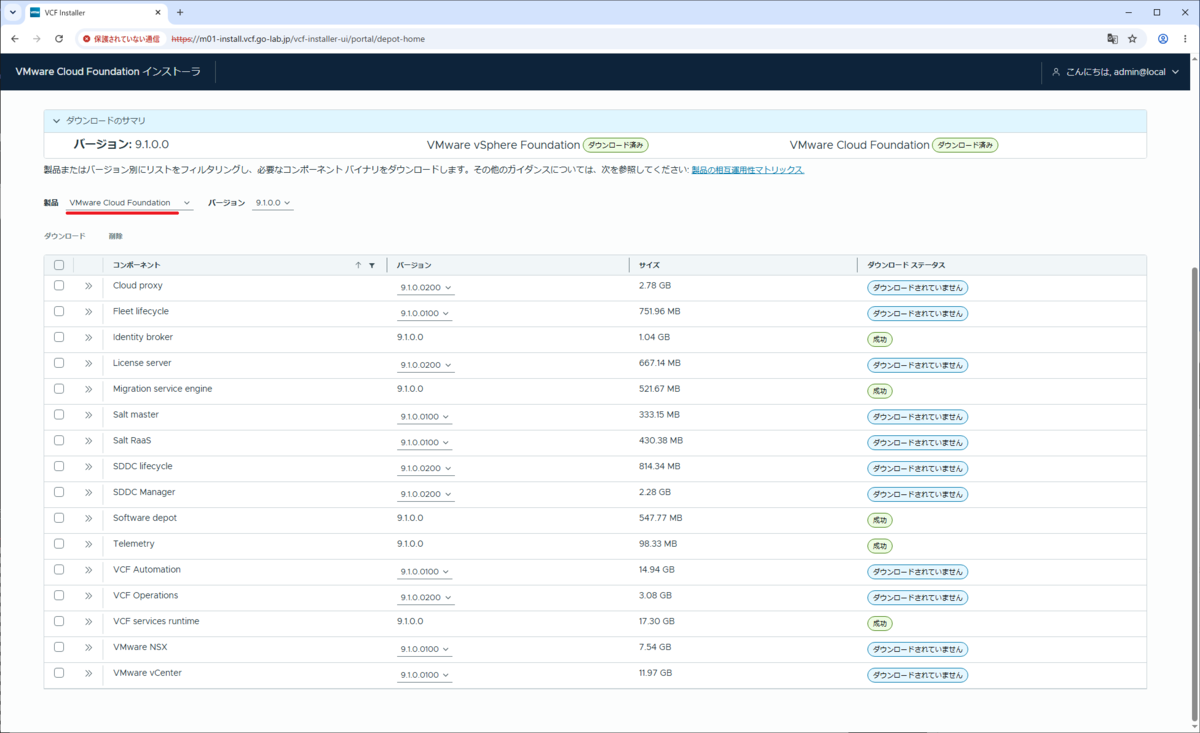Open Cloud proxy version dropdown
Viewport: 1200px width, 733px height.
426,288
